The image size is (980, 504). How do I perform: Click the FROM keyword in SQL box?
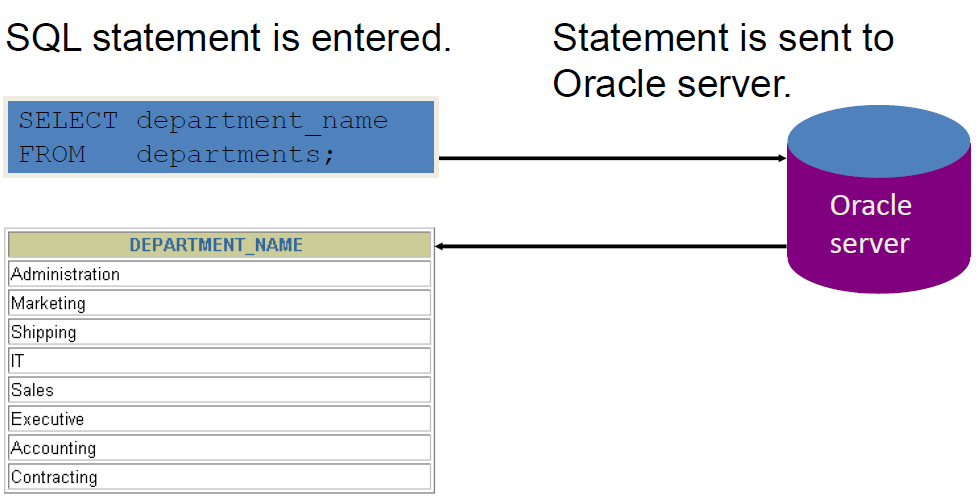[52, 154]
